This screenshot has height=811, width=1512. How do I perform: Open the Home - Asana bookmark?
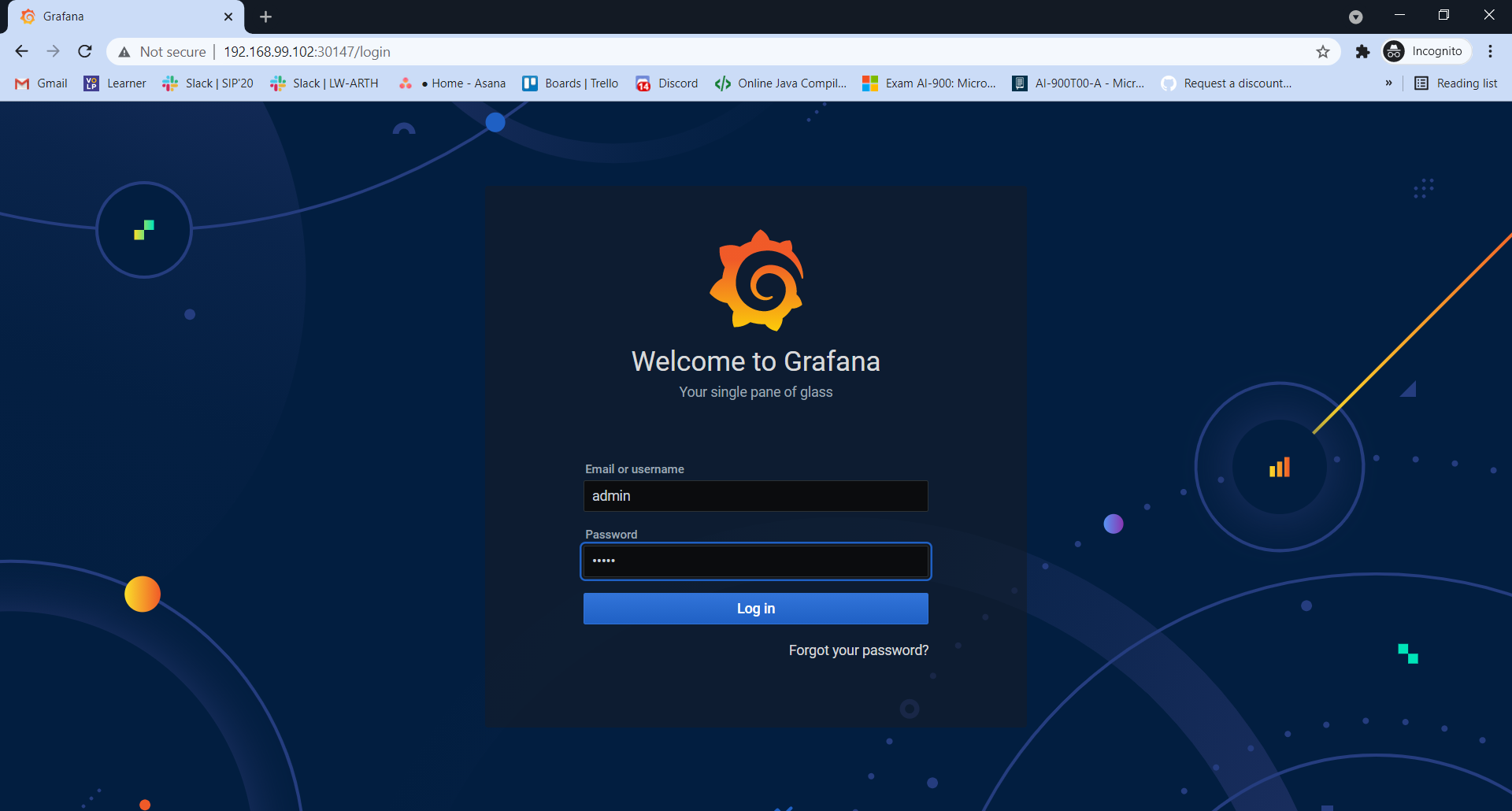(452, 83)
